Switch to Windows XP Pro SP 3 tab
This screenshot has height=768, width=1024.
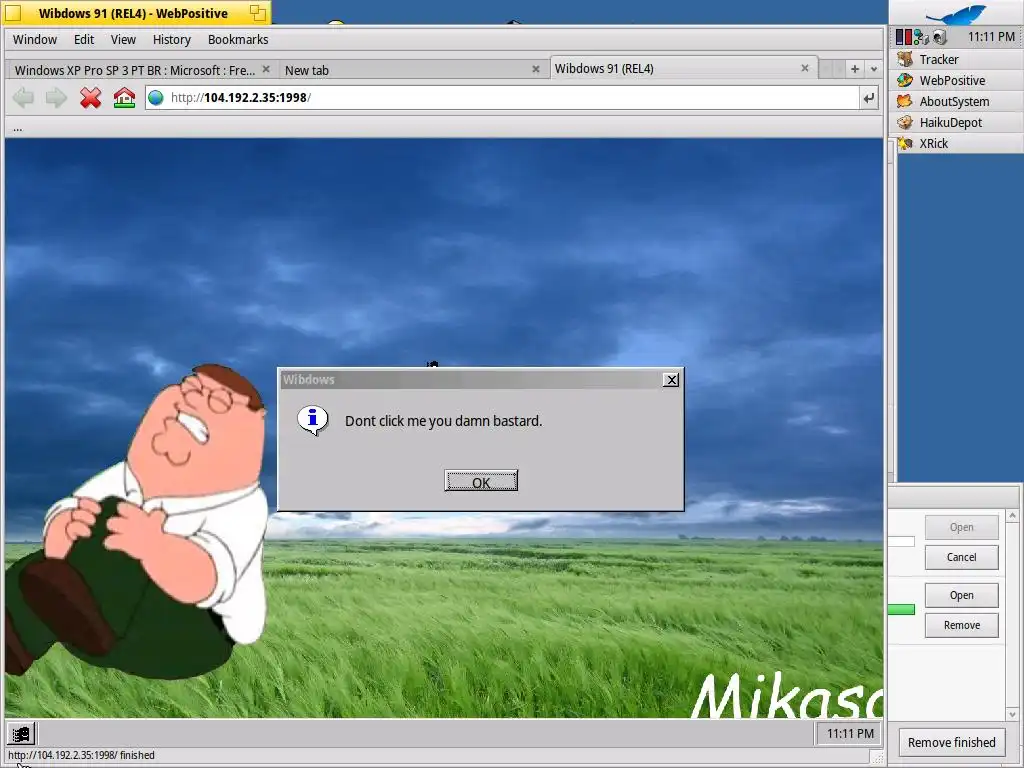pos(135,70)
